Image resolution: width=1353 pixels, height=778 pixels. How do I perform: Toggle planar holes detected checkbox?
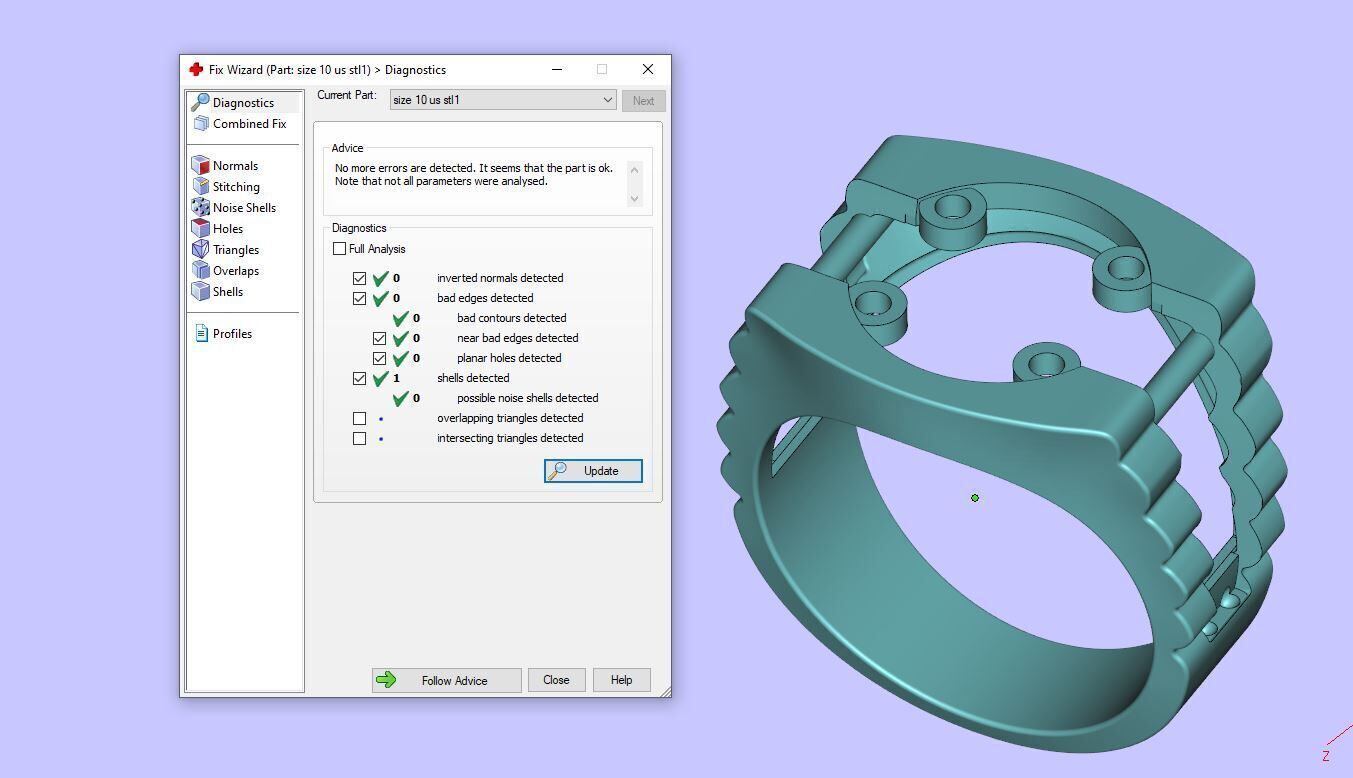pos(379,358)
